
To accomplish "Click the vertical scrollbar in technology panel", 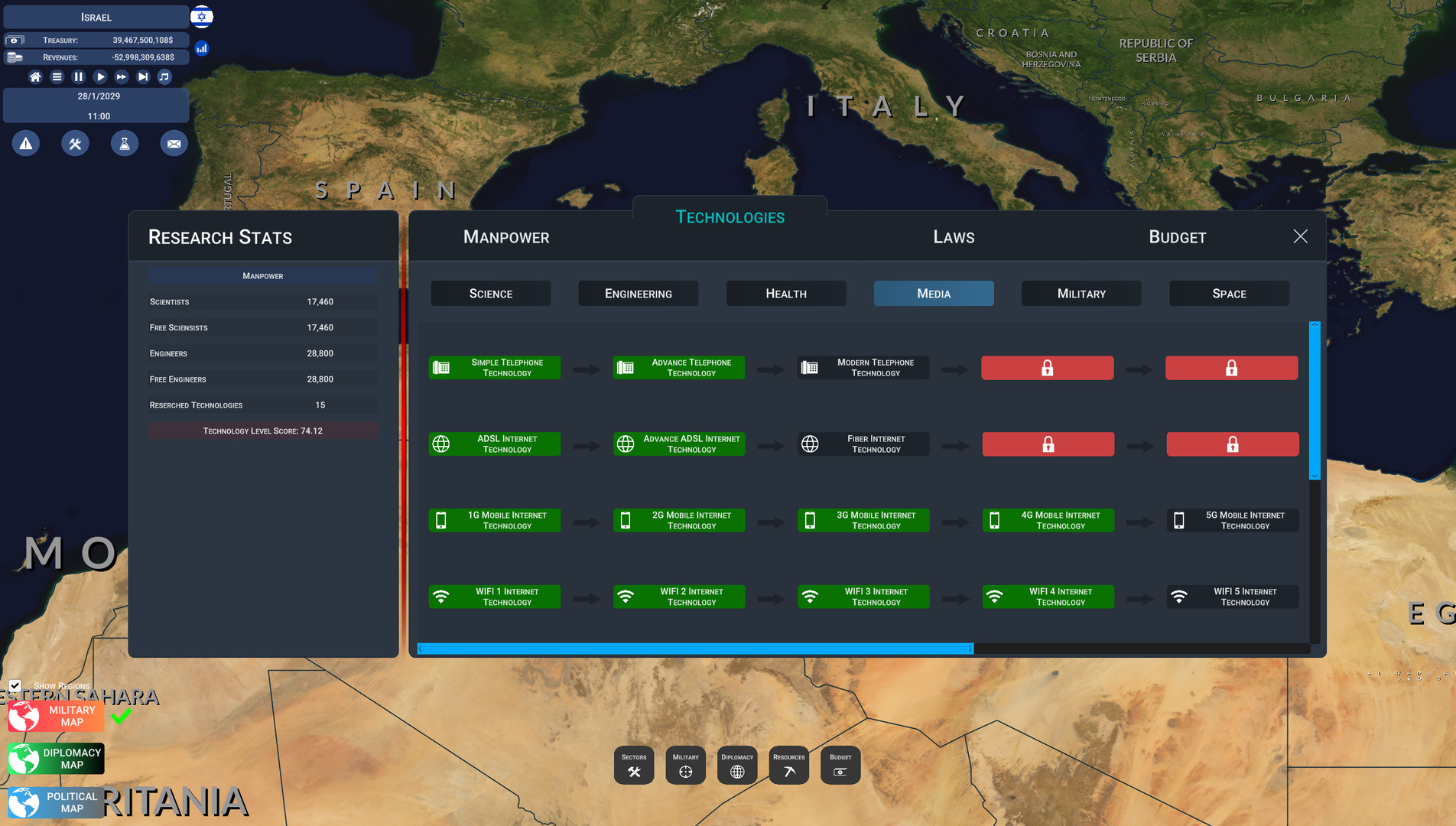I will (x=1315, y=401).
